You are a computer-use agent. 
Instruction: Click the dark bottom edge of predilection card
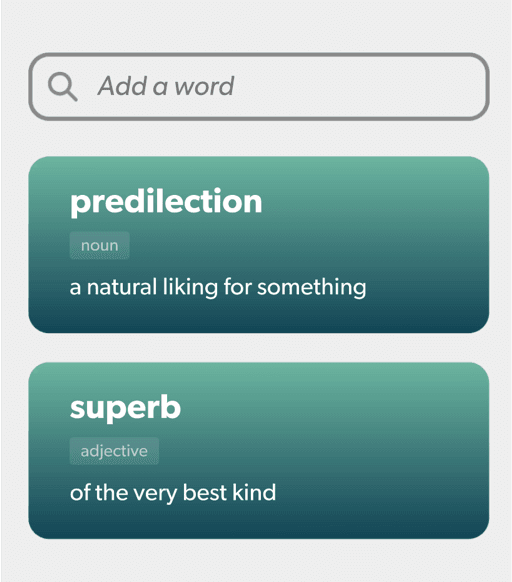click(259, 325)
